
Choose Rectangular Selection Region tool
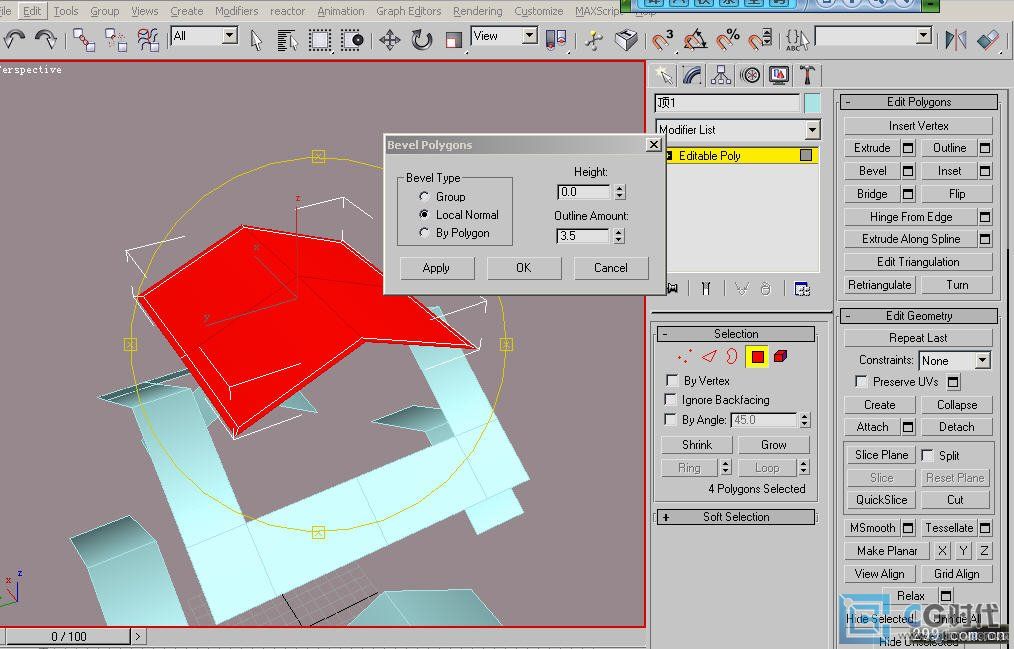(319, 40)
